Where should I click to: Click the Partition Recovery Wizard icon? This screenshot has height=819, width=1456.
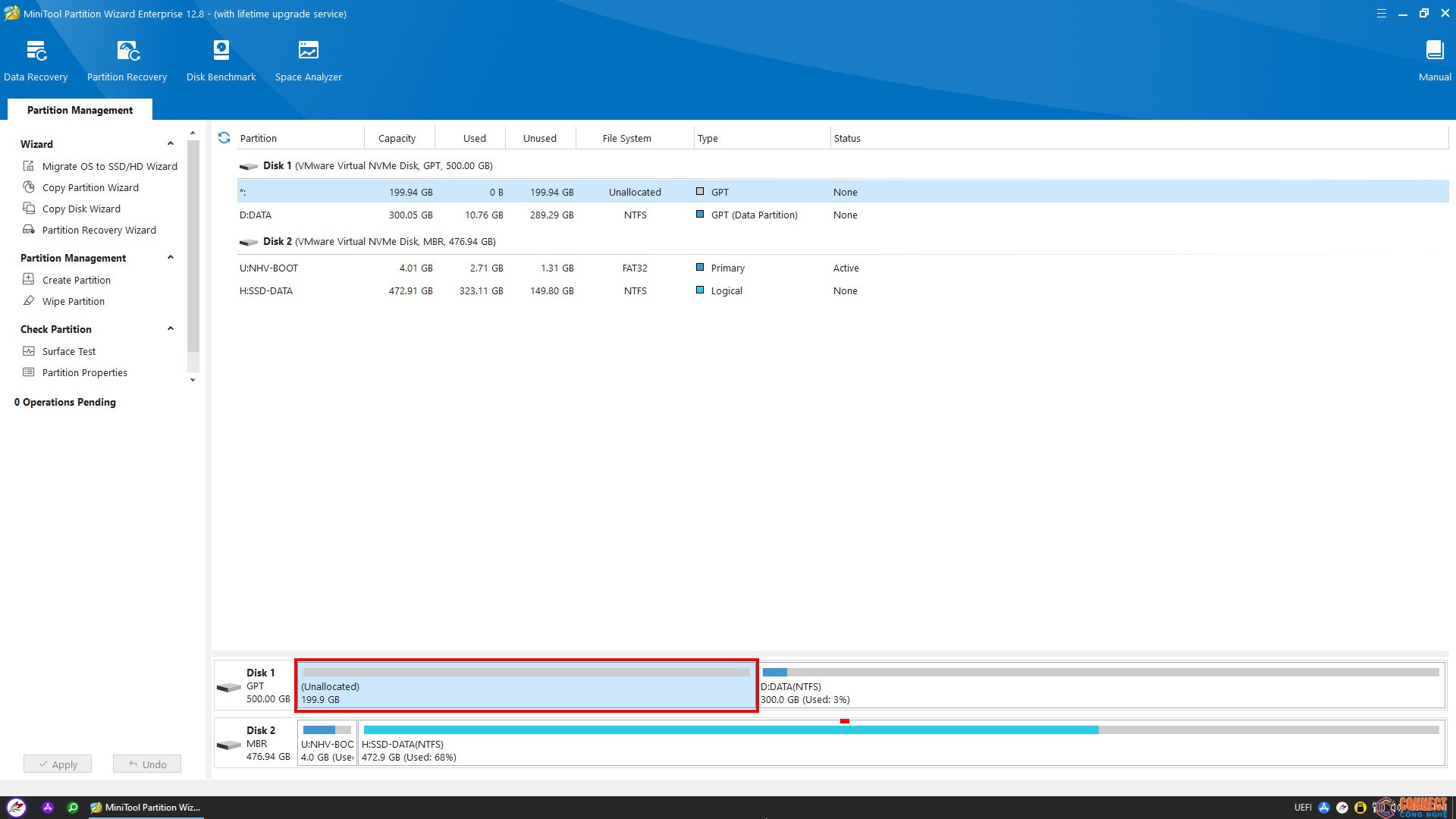(x=29, y=230)
